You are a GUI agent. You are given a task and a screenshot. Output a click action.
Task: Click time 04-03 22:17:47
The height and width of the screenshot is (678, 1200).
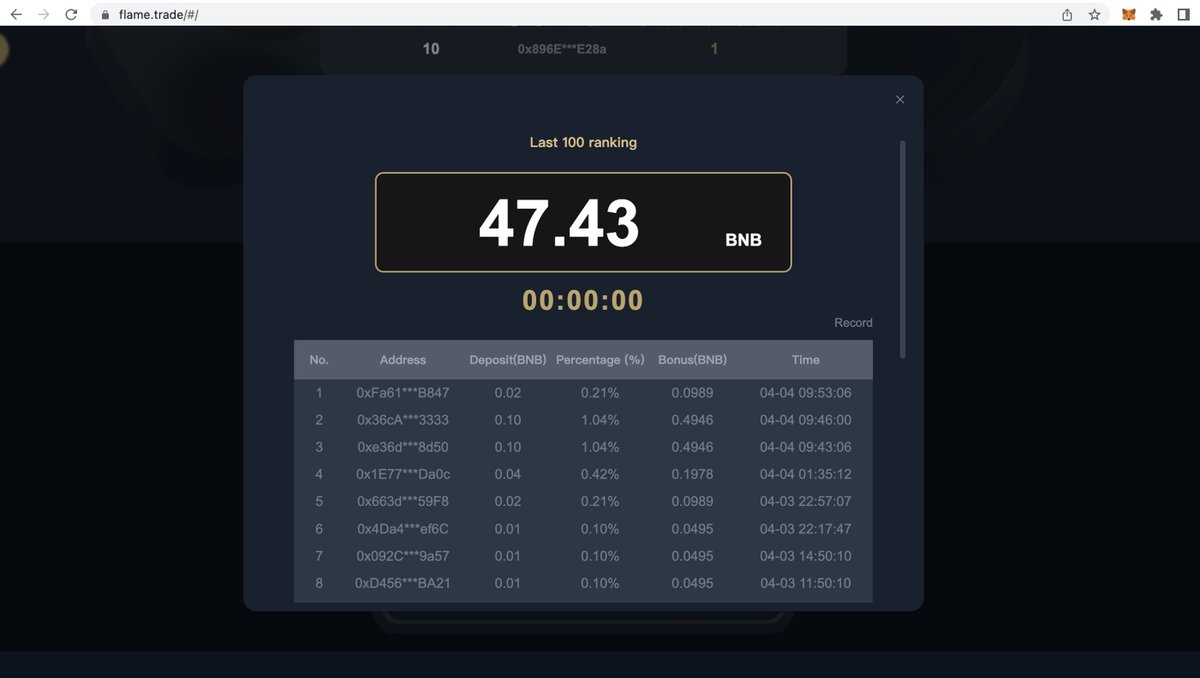click(805, 529)
